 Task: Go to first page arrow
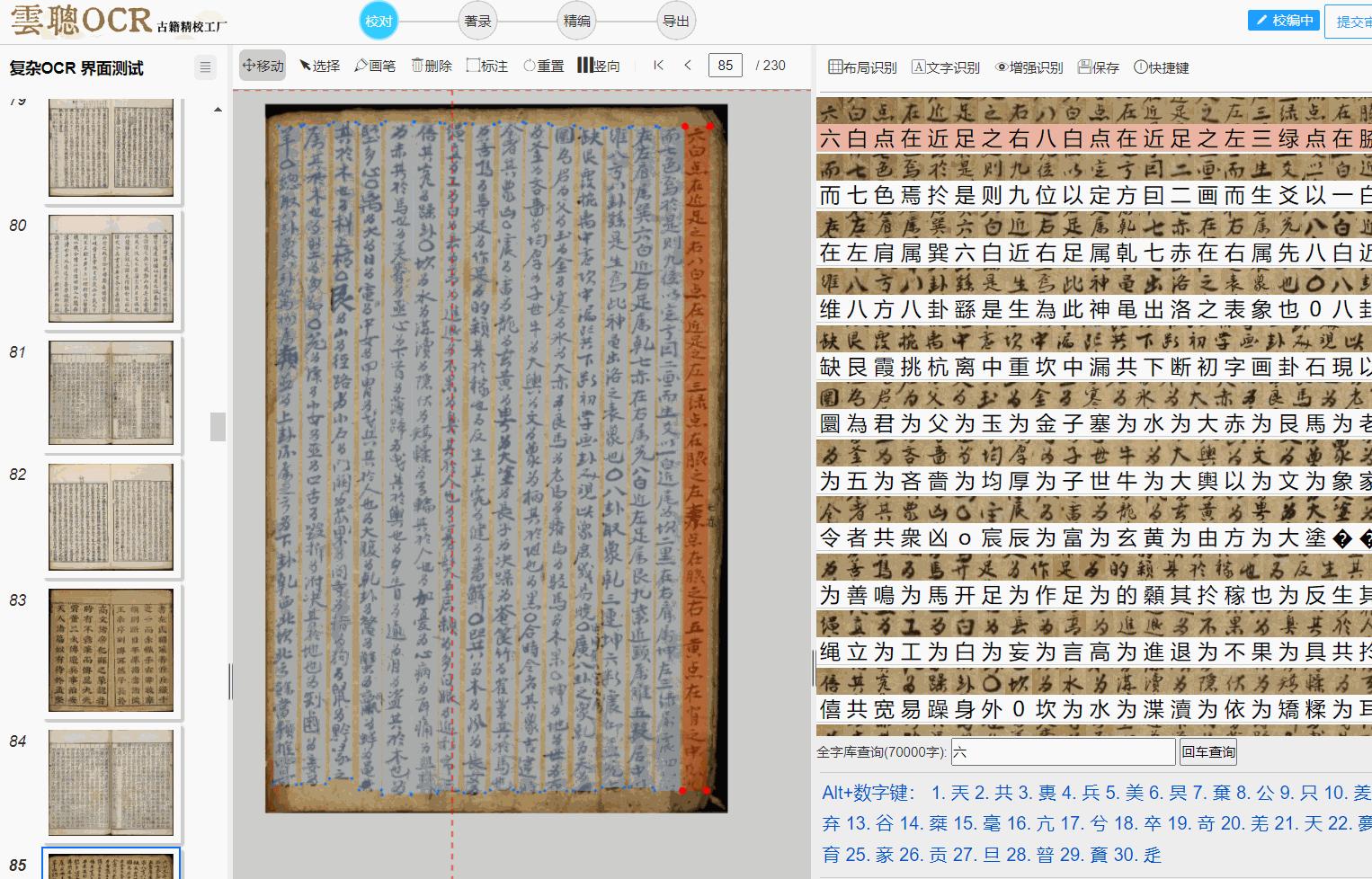[658, 65]
